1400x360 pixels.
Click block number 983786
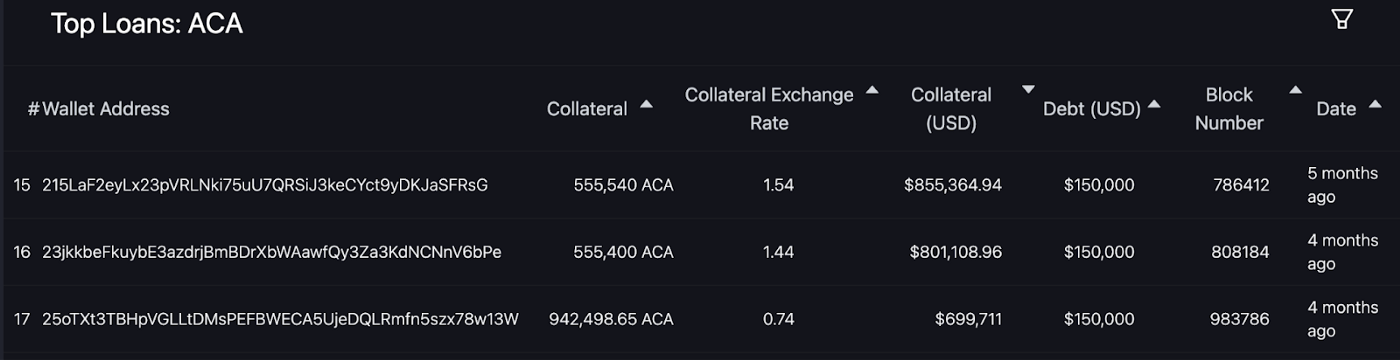pyautogui.click(x=1240, y=319)
